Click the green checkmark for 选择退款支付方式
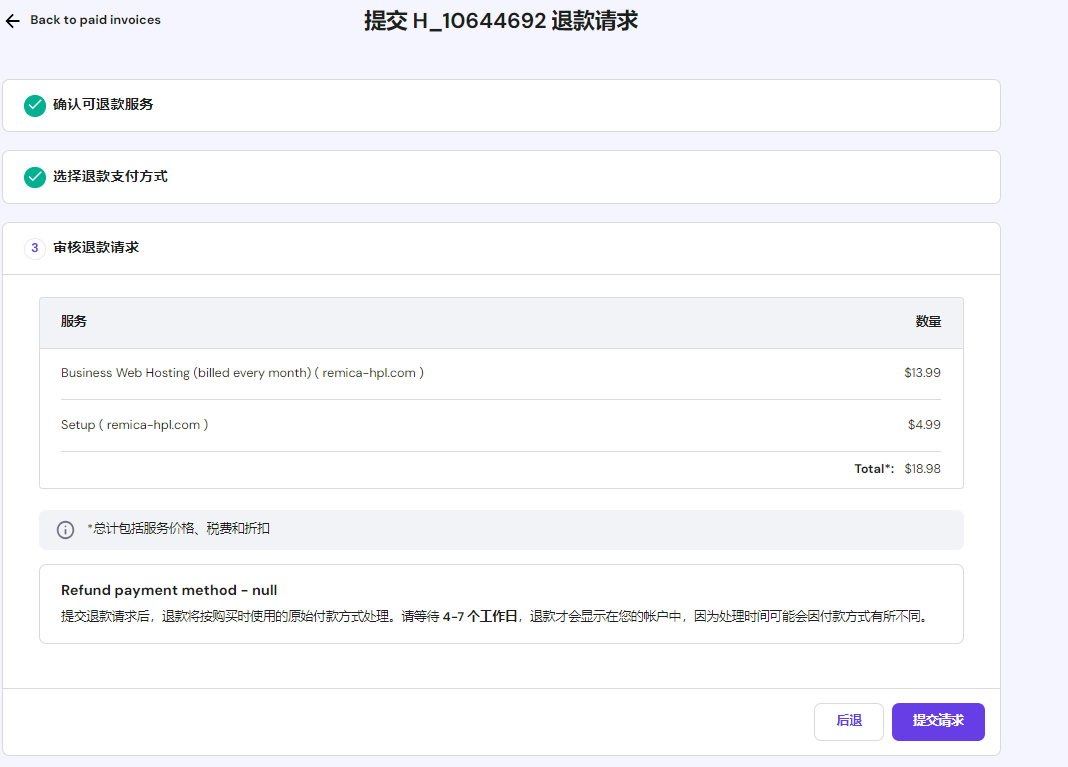Viewport: 1068px width, 767px height. tap(35, 177)
